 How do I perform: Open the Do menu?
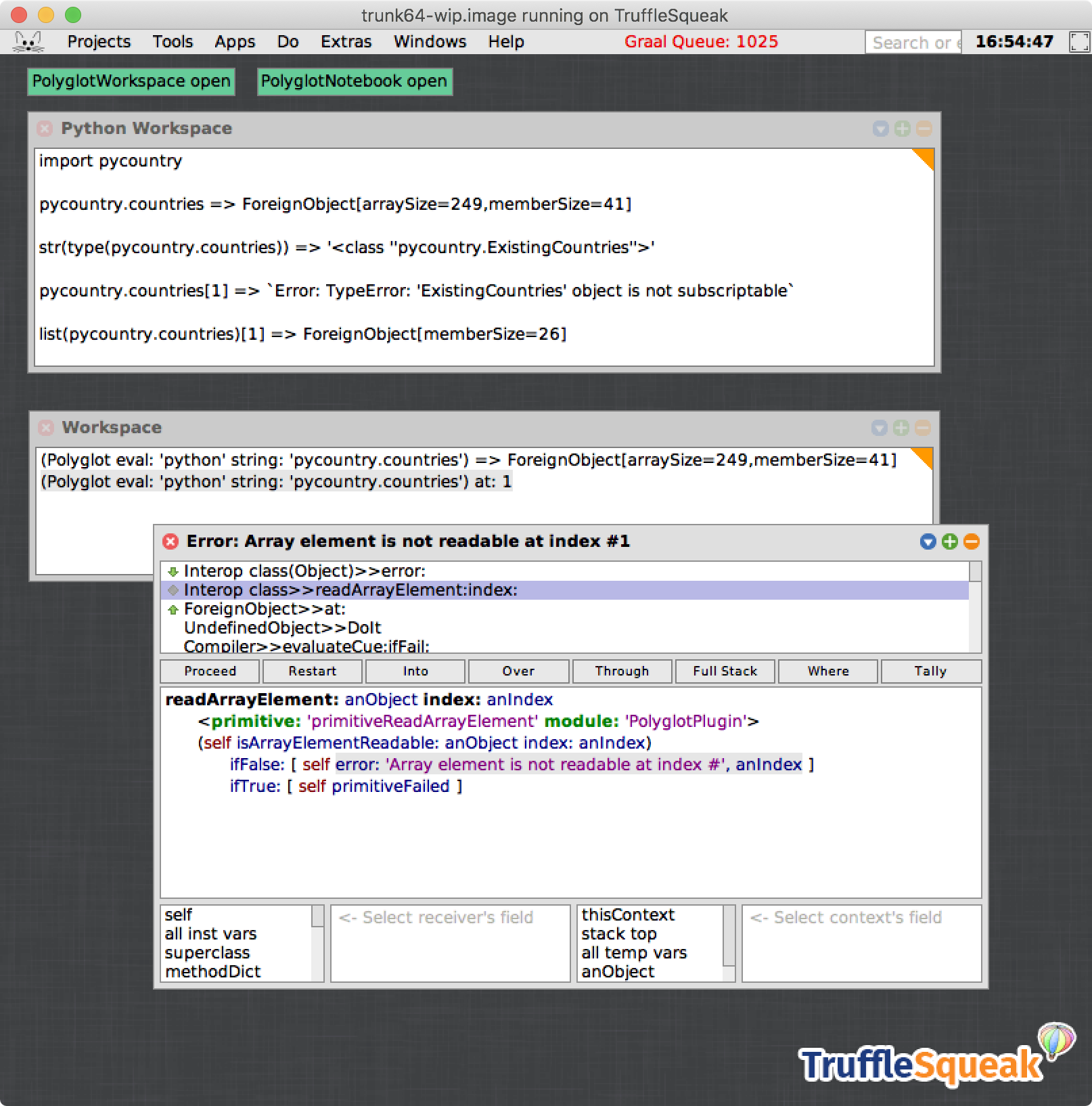pyautogui.click(x=288, y=42)
